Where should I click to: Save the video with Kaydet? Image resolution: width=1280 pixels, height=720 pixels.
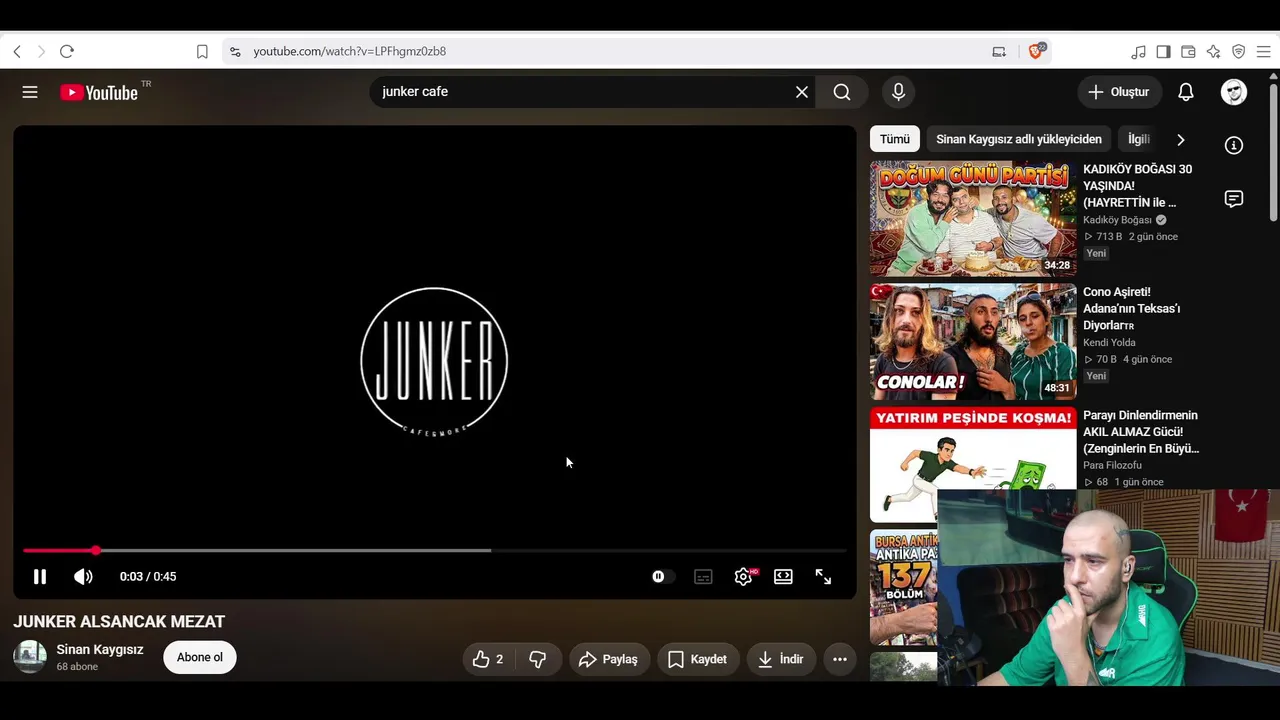[x=698, y=659]
